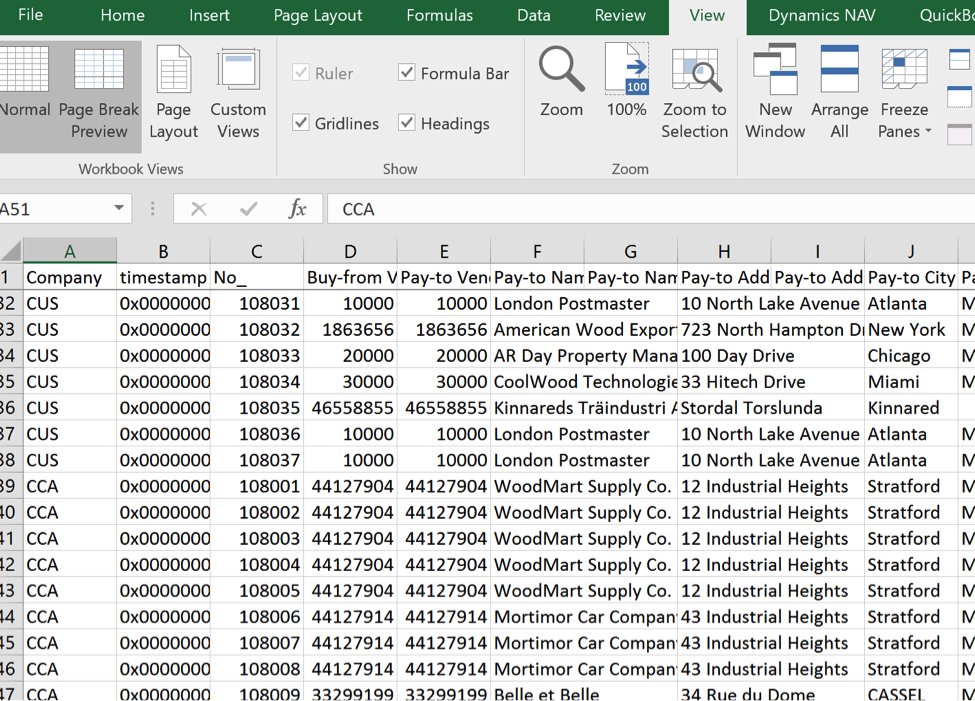Open the File tab
This screenshot has width=975, height=701.
(30, 15)
